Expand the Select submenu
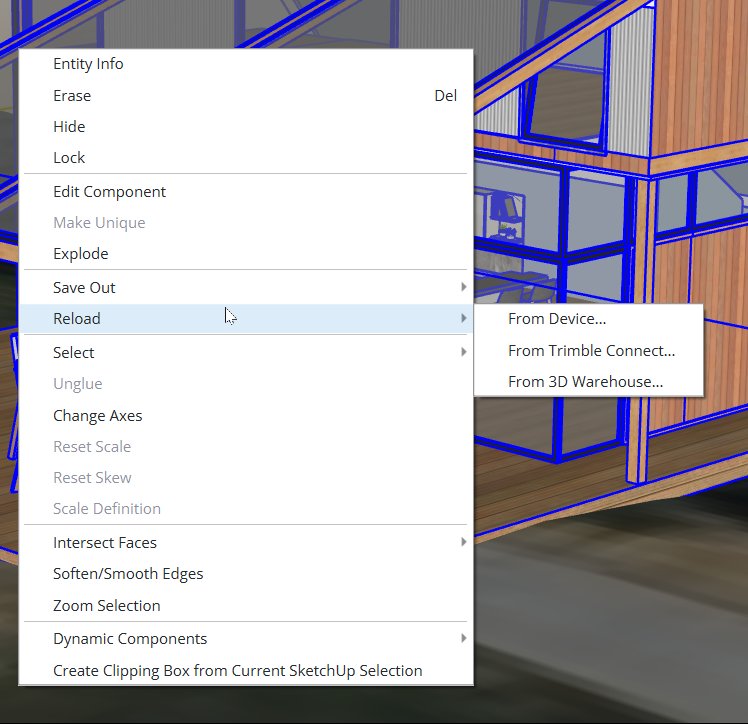The height and width of the screenshot is (724, 748). (74, 353)
